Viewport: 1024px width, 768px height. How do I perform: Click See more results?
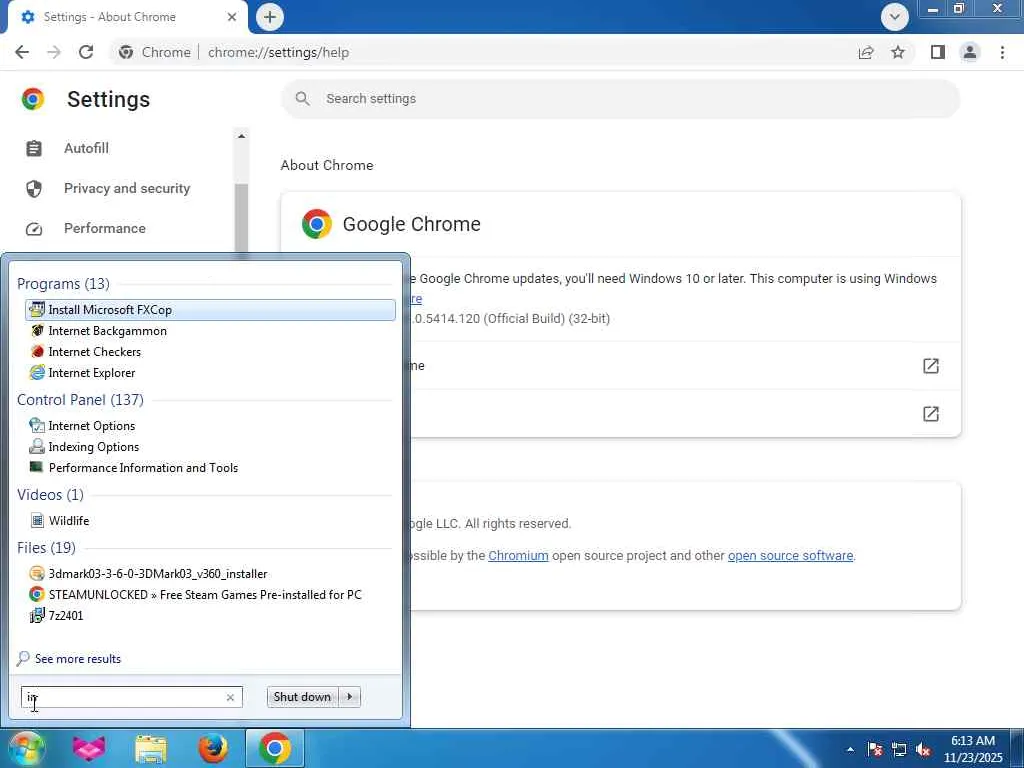(78, 659)
